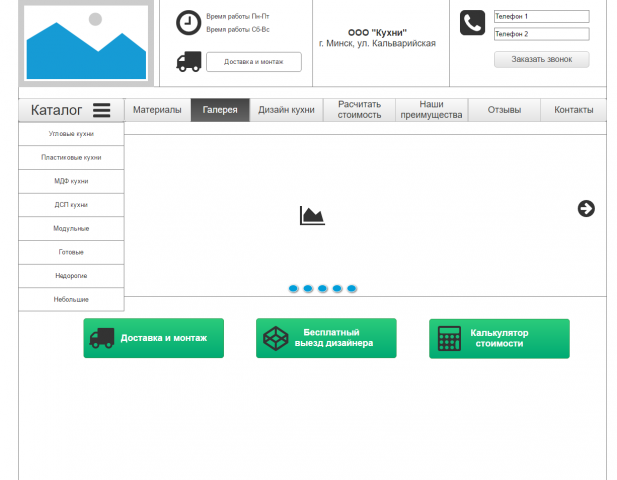Expand the Каталог dropdown menu
The width and height of the screenshot is (617, 480).
71,110
